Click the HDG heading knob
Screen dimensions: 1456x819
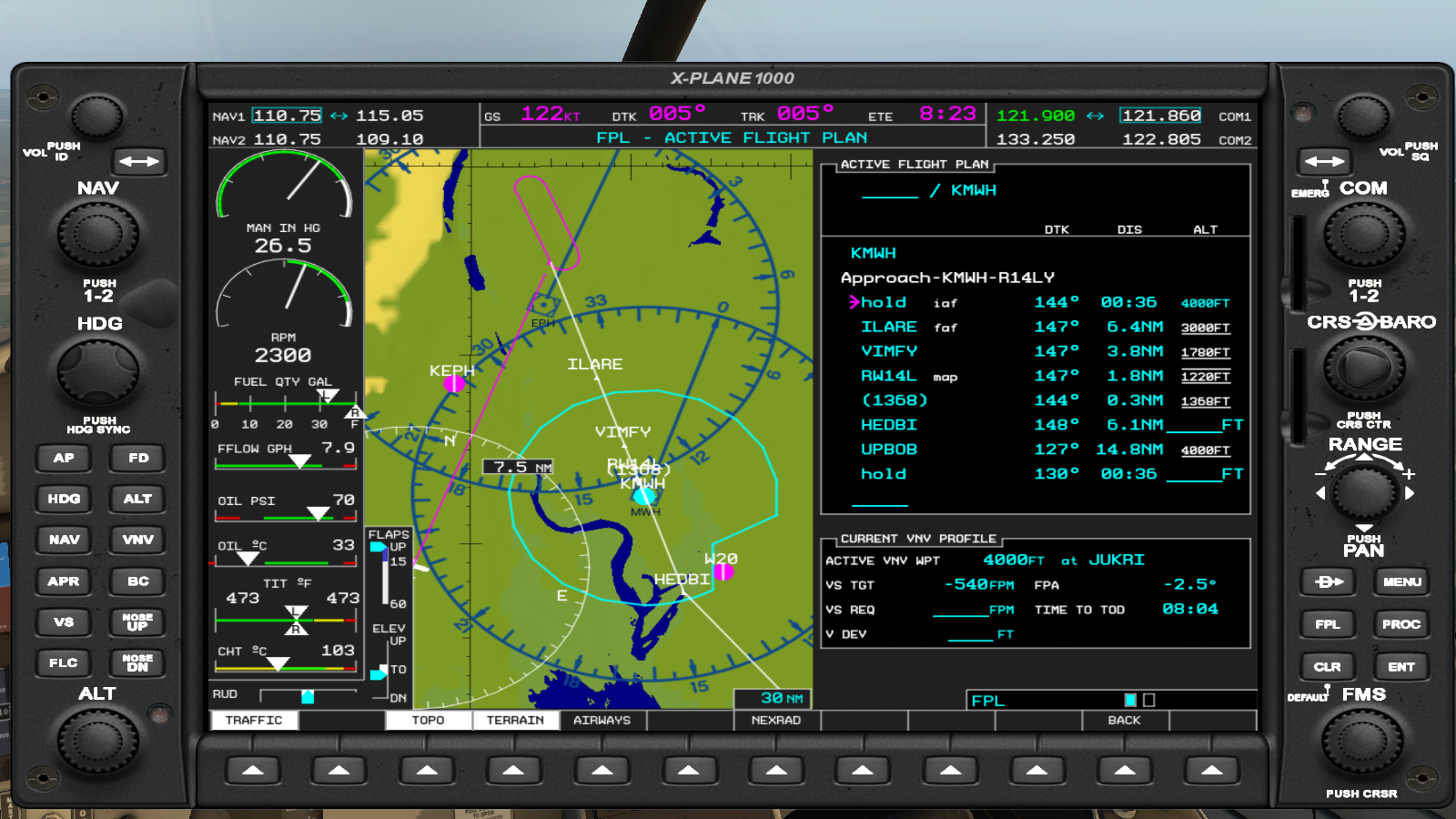tap(98, 370)
